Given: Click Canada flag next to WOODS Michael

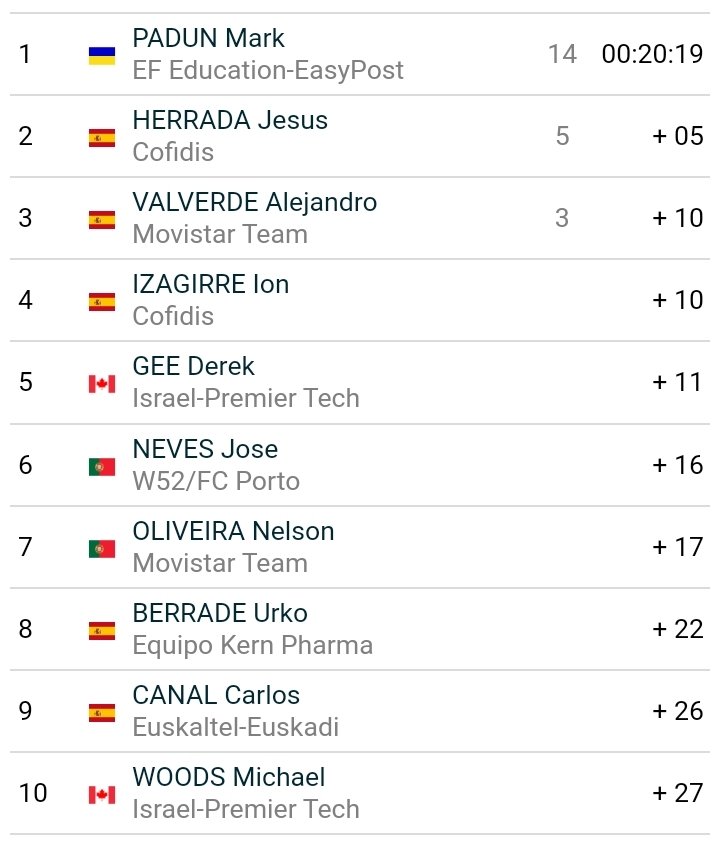Looking at the screenshot, I should pos(101,795).
